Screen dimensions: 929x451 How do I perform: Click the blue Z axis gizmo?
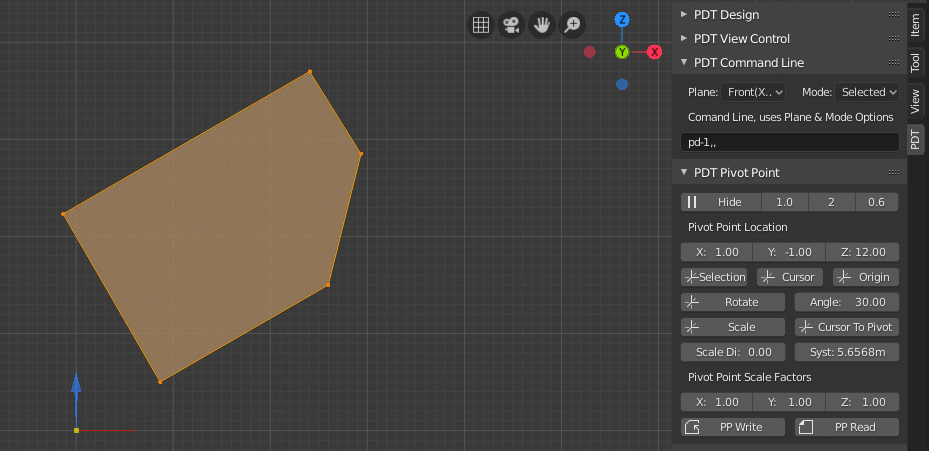coord(622,20)
